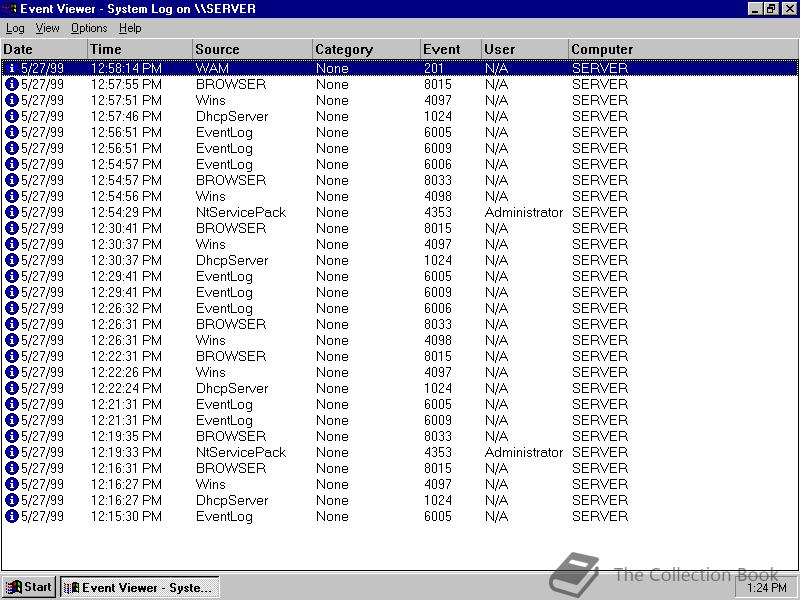Click info icon of EventLog 6009 at 12:29:41 PM
Image resolution: width=800 pixels, height=600 pixels.
point(12,292)
